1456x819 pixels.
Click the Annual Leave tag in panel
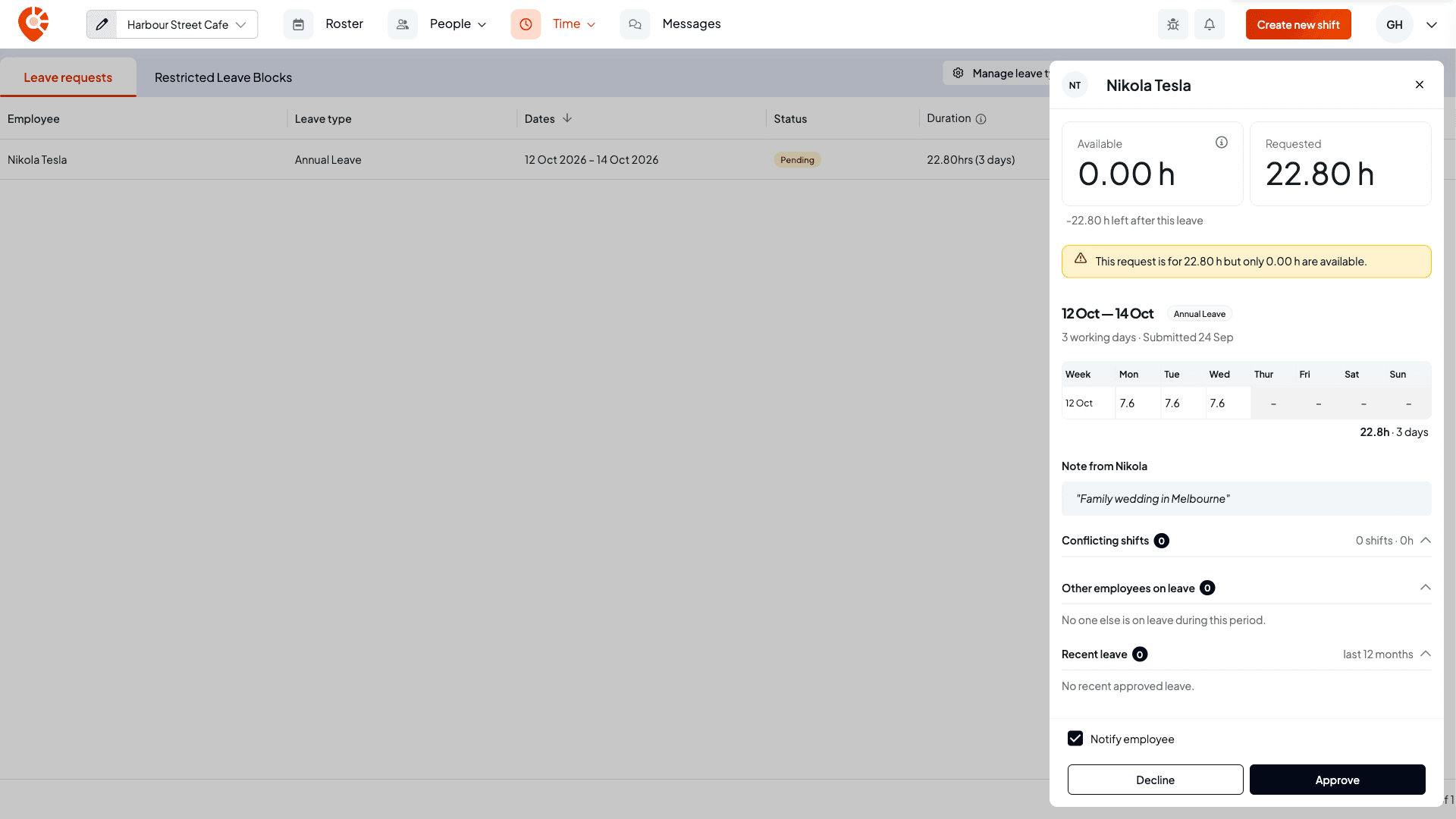coord(1199,314)
